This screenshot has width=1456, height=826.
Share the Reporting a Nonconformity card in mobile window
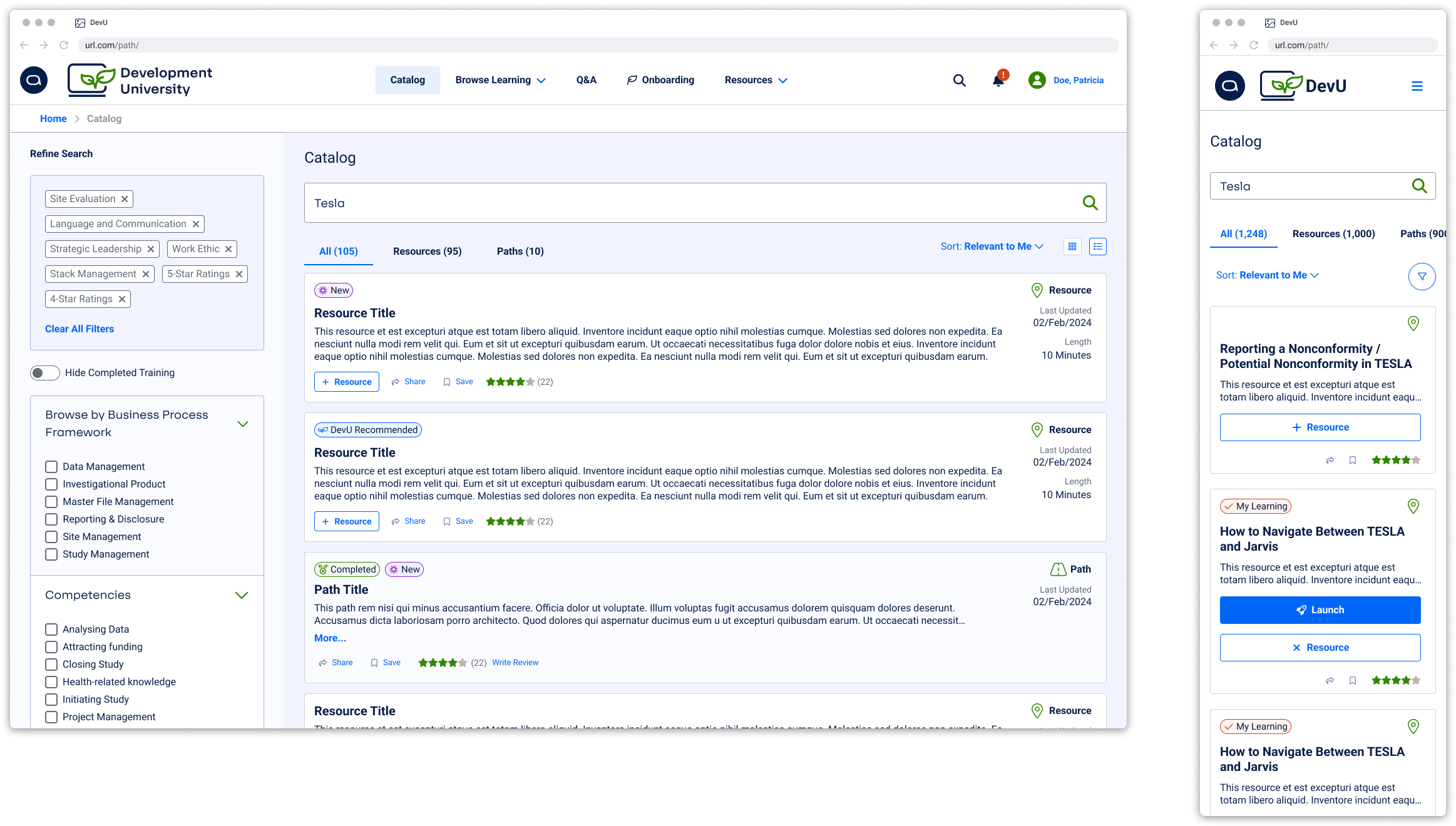tap(1330, 461)
